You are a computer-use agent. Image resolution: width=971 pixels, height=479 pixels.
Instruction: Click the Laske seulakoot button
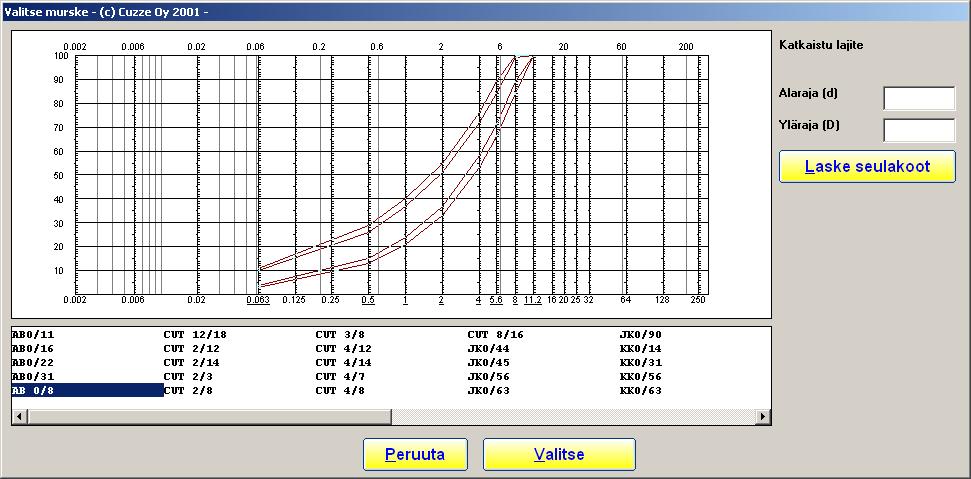(867, 166)
